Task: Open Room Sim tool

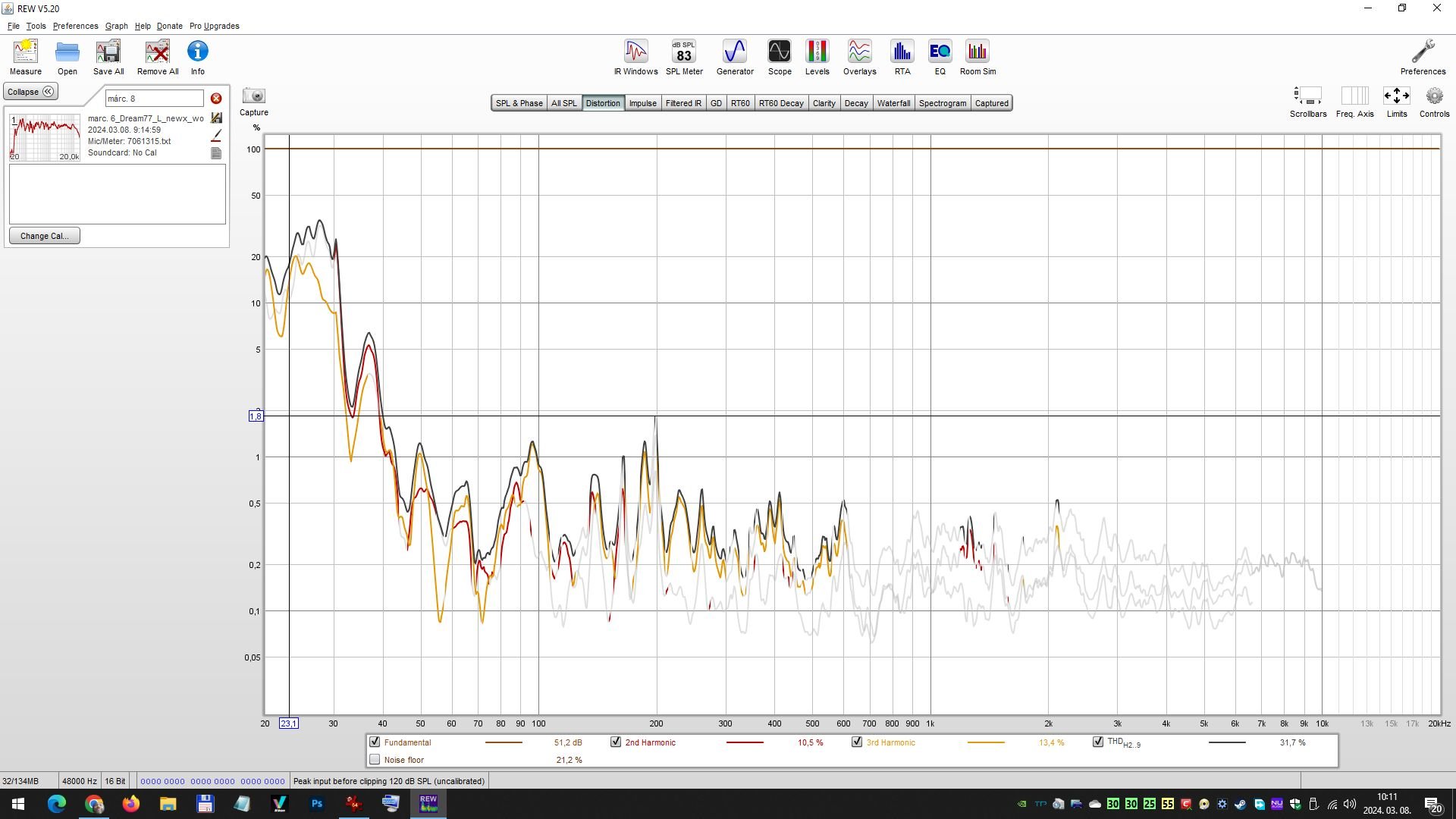Action: coord(977,58)
